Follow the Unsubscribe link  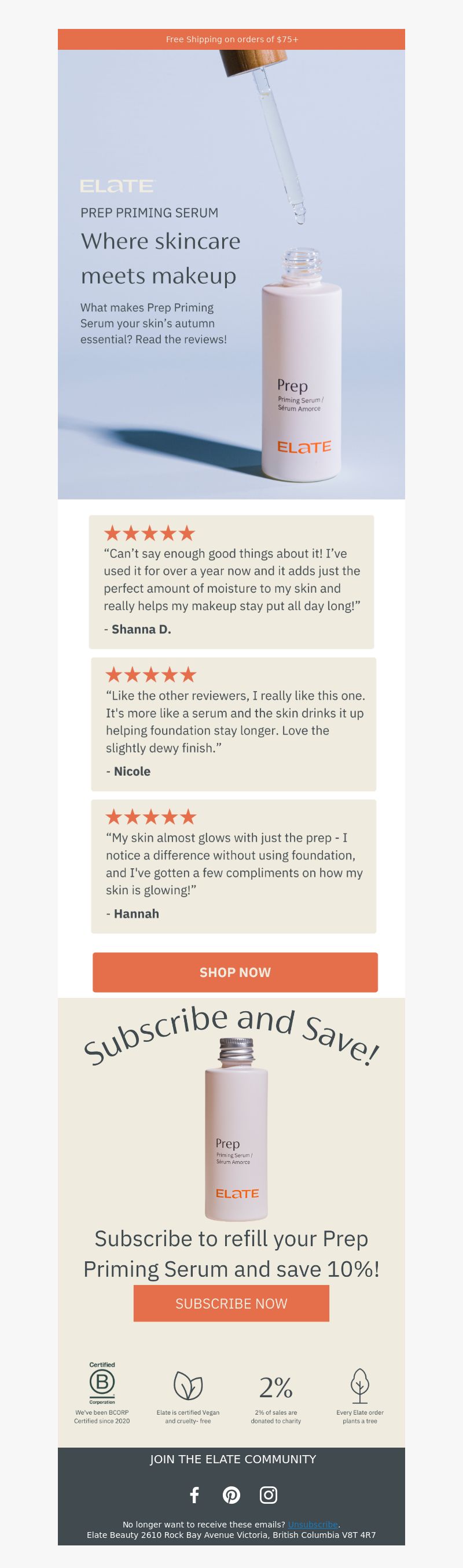click(313, 1524)
